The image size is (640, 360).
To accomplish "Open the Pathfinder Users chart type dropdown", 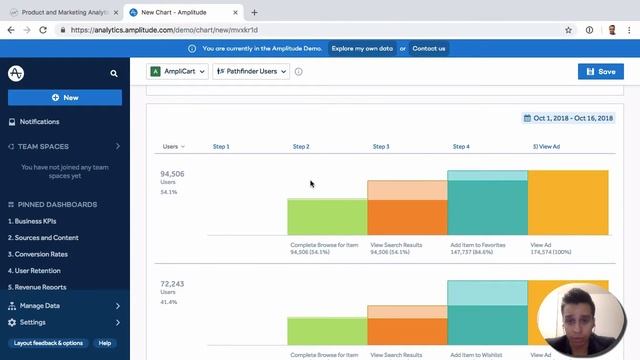I will point(251,71).
